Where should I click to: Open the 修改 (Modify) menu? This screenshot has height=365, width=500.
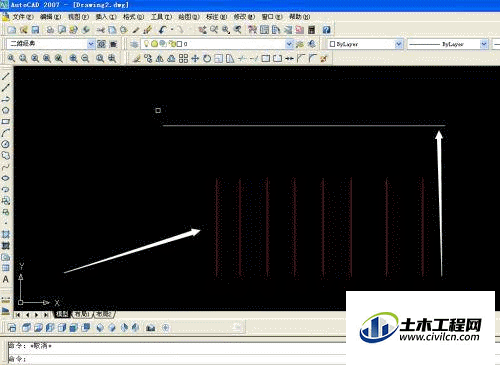click(x=244, y=17)
